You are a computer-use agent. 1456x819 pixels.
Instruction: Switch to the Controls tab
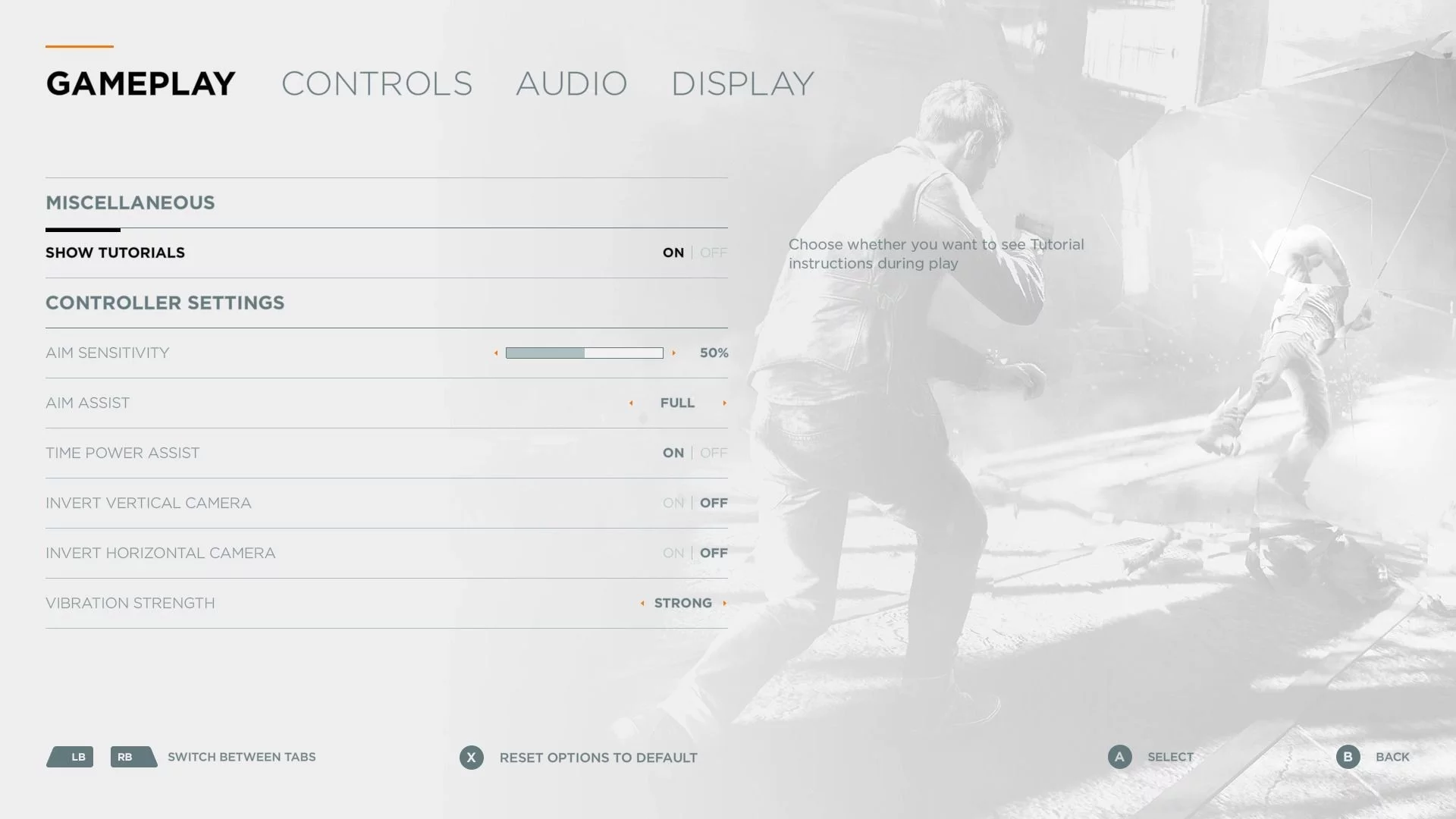377,83
